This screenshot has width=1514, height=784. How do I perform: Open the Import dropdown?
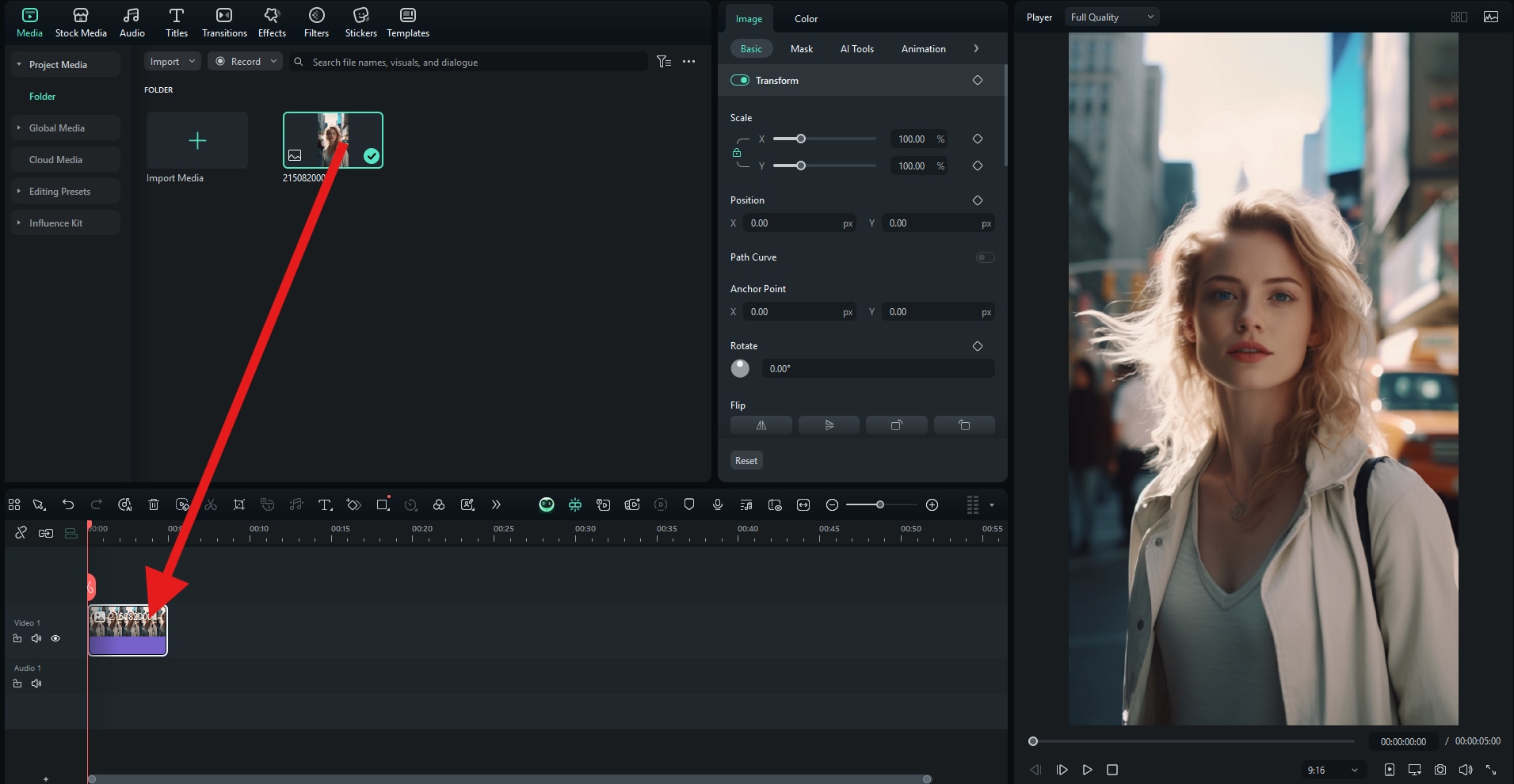pos(172,61)
